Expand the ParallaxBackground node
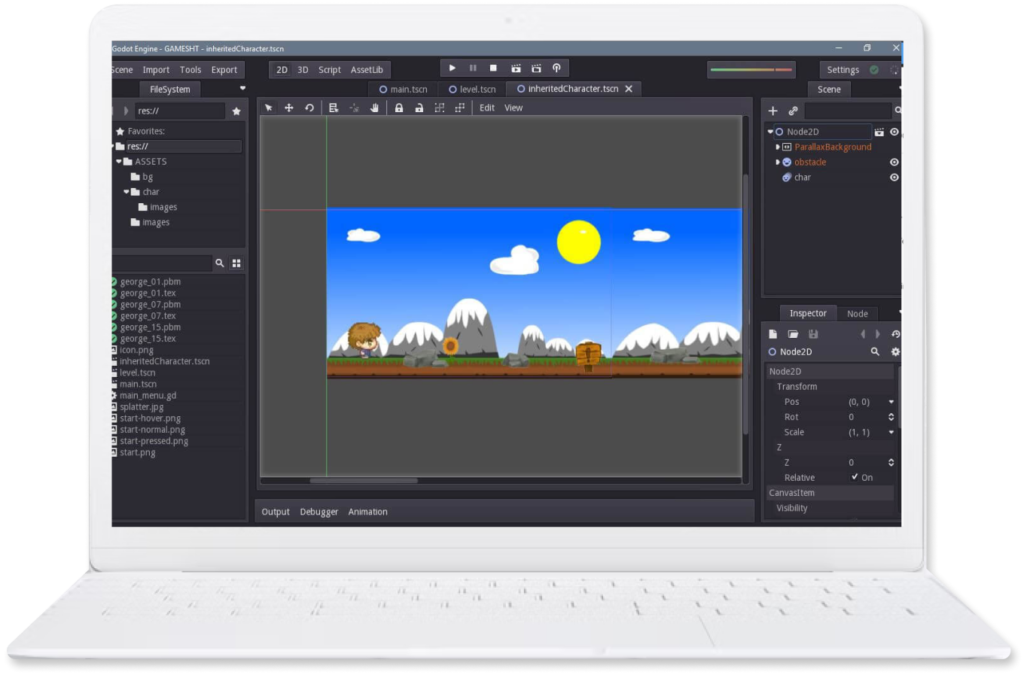 click(x=778, y=147)
